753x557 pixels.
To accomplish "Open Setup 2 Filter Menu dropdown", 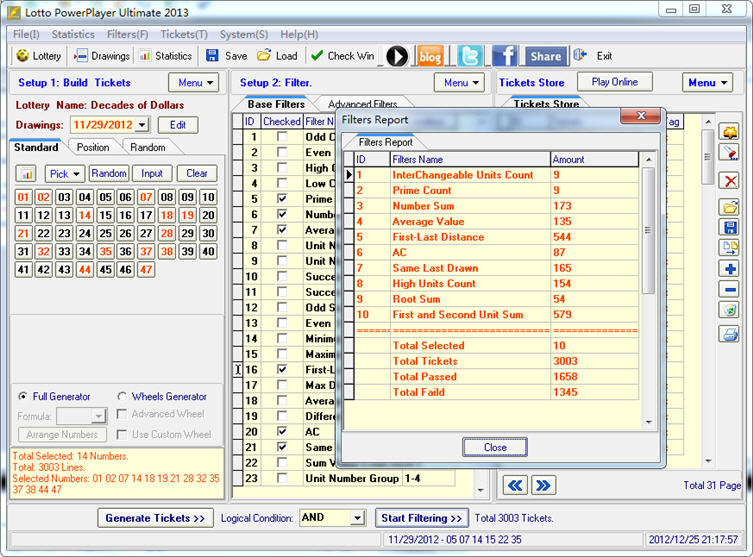I will [x=459, y=83].
